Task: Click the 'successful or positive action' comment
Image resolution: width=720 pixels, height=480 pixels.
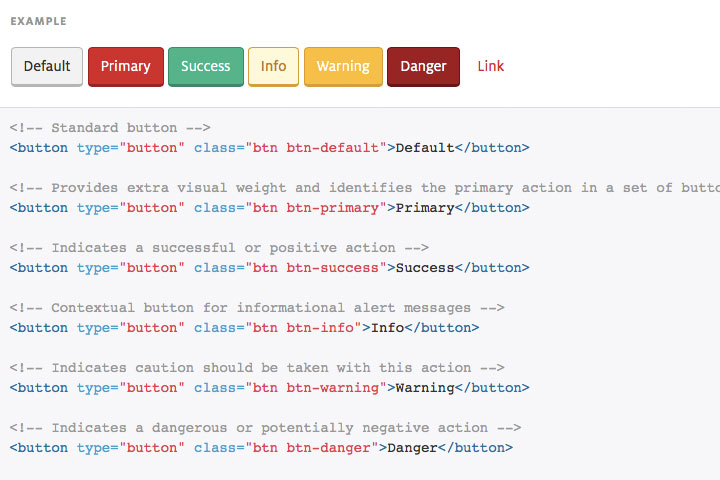Action: [x=219, y=248]
